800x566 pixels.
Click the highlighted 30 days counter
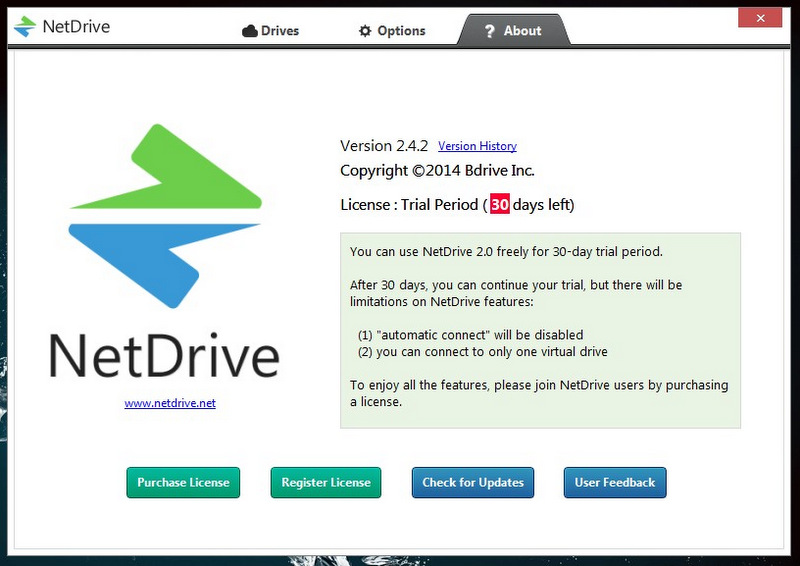499,204
